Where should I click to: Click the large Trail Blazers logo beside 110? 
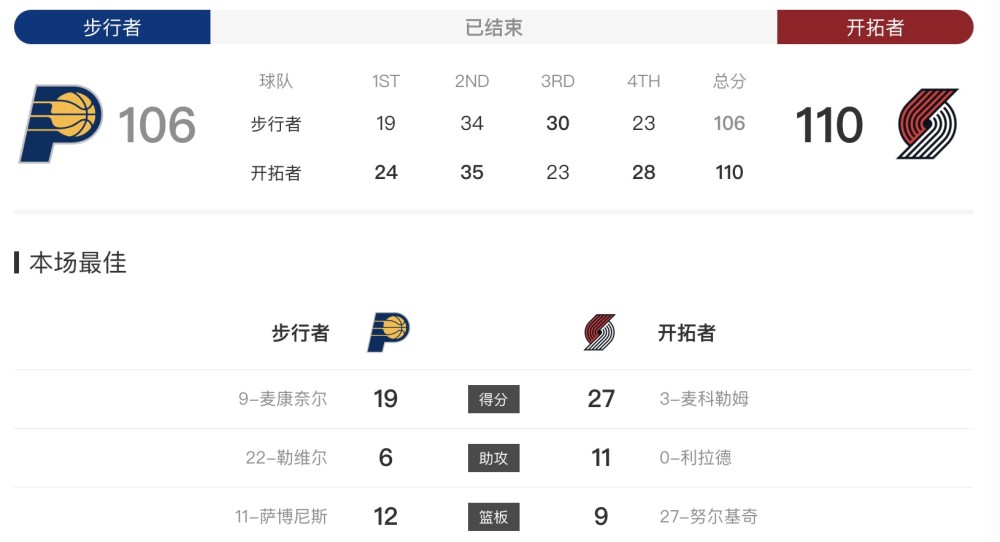(x=928, y=124)
